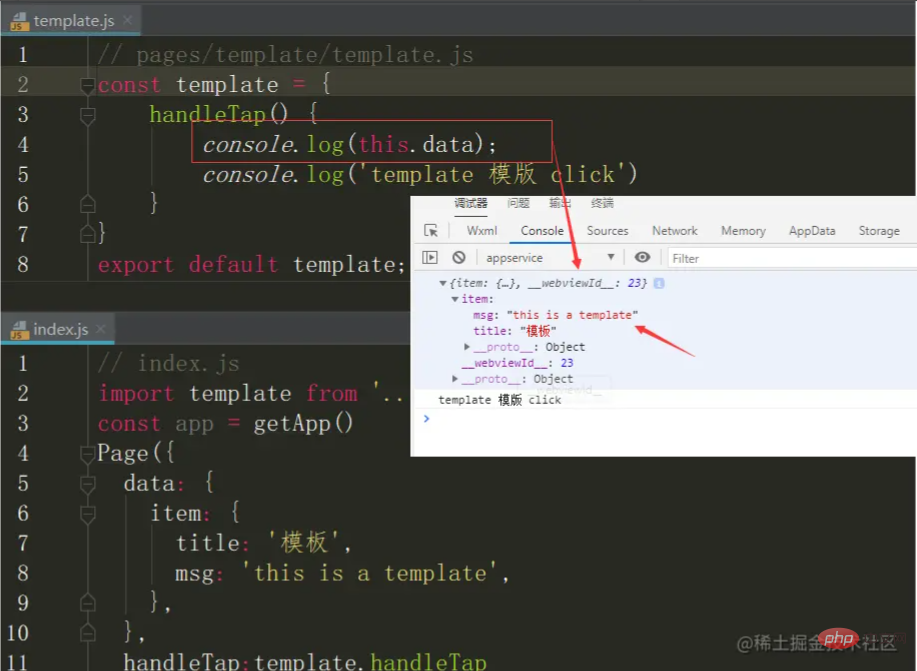Viewport: 917px width, 671px height.
Task: Collapse the item: node in console
Action: tap(454, 299)
